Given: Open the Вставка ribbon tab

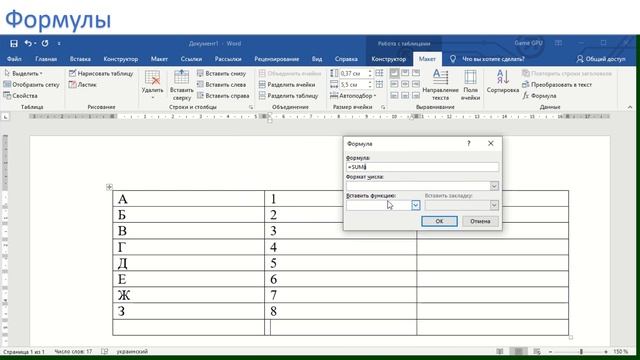Looking at the screenshot, I should [80, 59].
